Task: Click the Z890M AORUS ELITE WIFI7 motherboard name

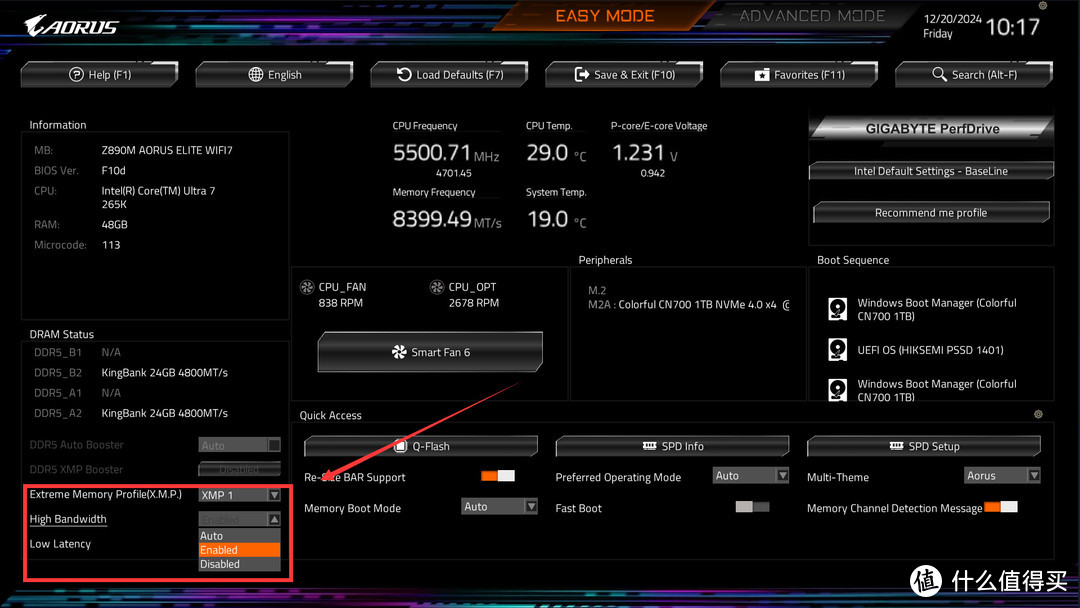Action: (167, 150)
